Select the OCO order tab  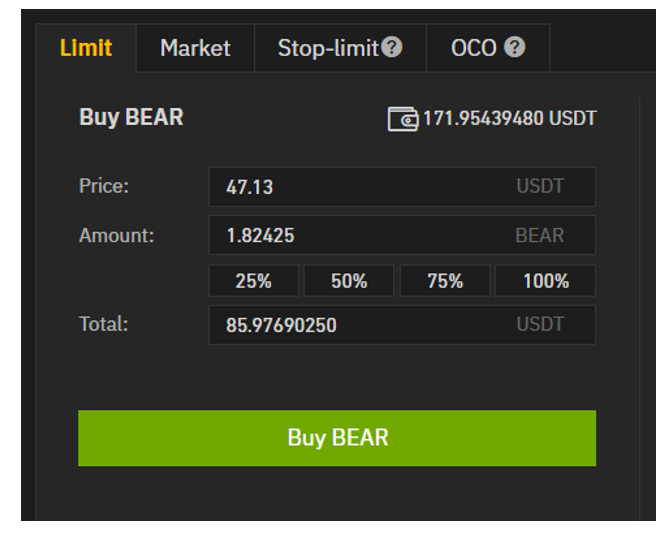click(x=488, y=48)
